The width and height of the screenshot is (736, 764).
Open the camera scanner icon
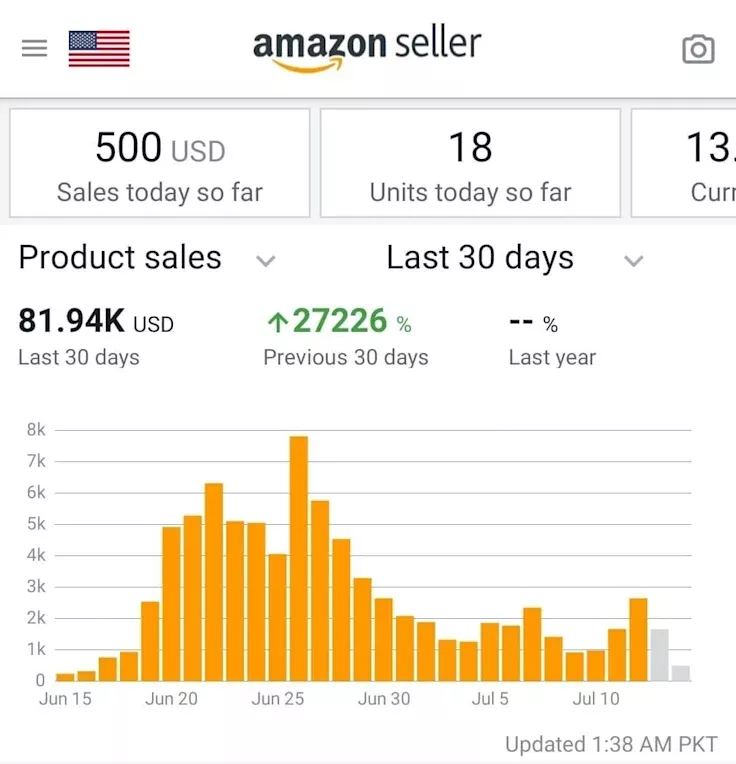click(x=698, y=49)
